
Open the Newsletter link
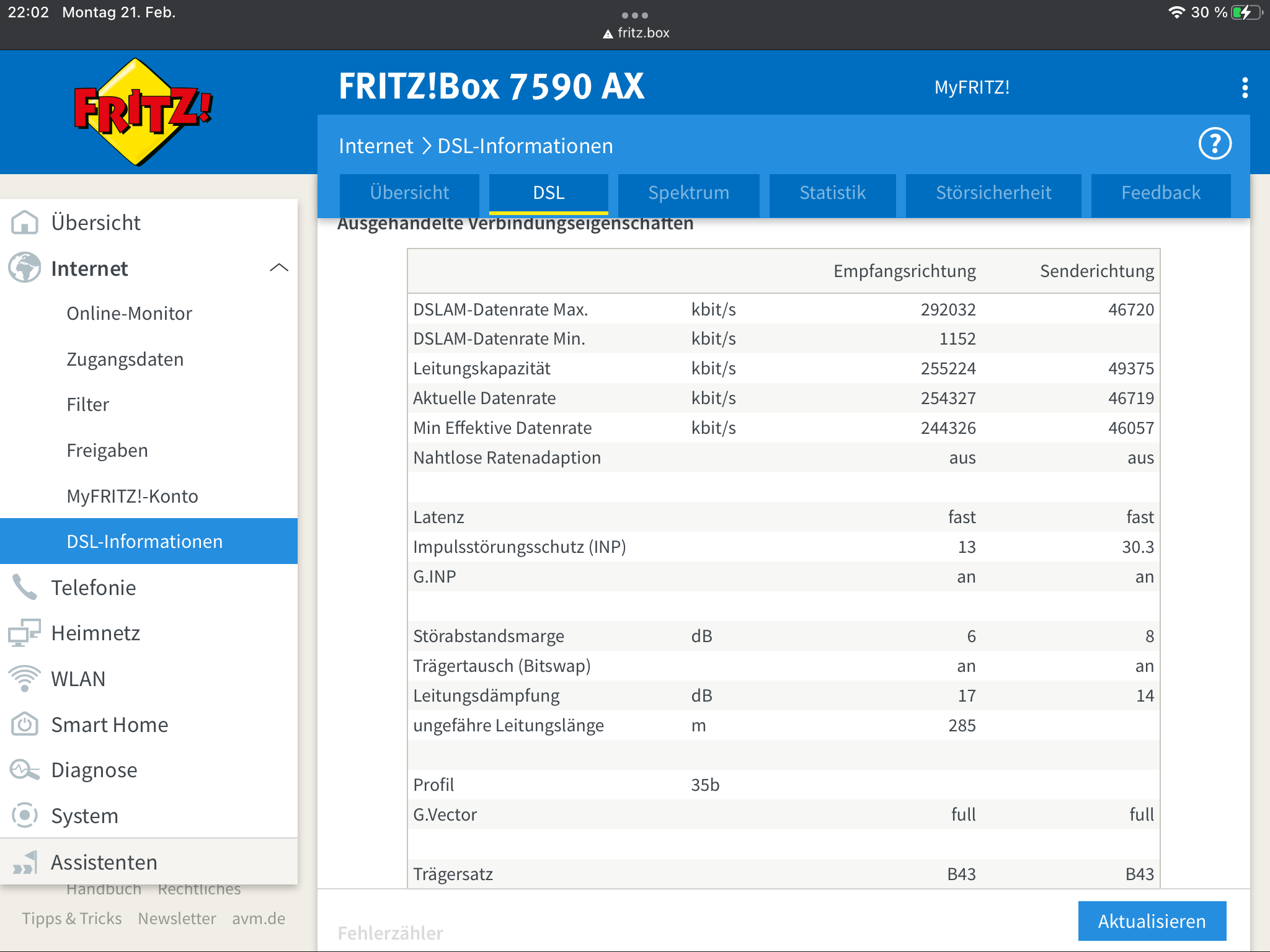pyautogui.click(x=177, y=919)
